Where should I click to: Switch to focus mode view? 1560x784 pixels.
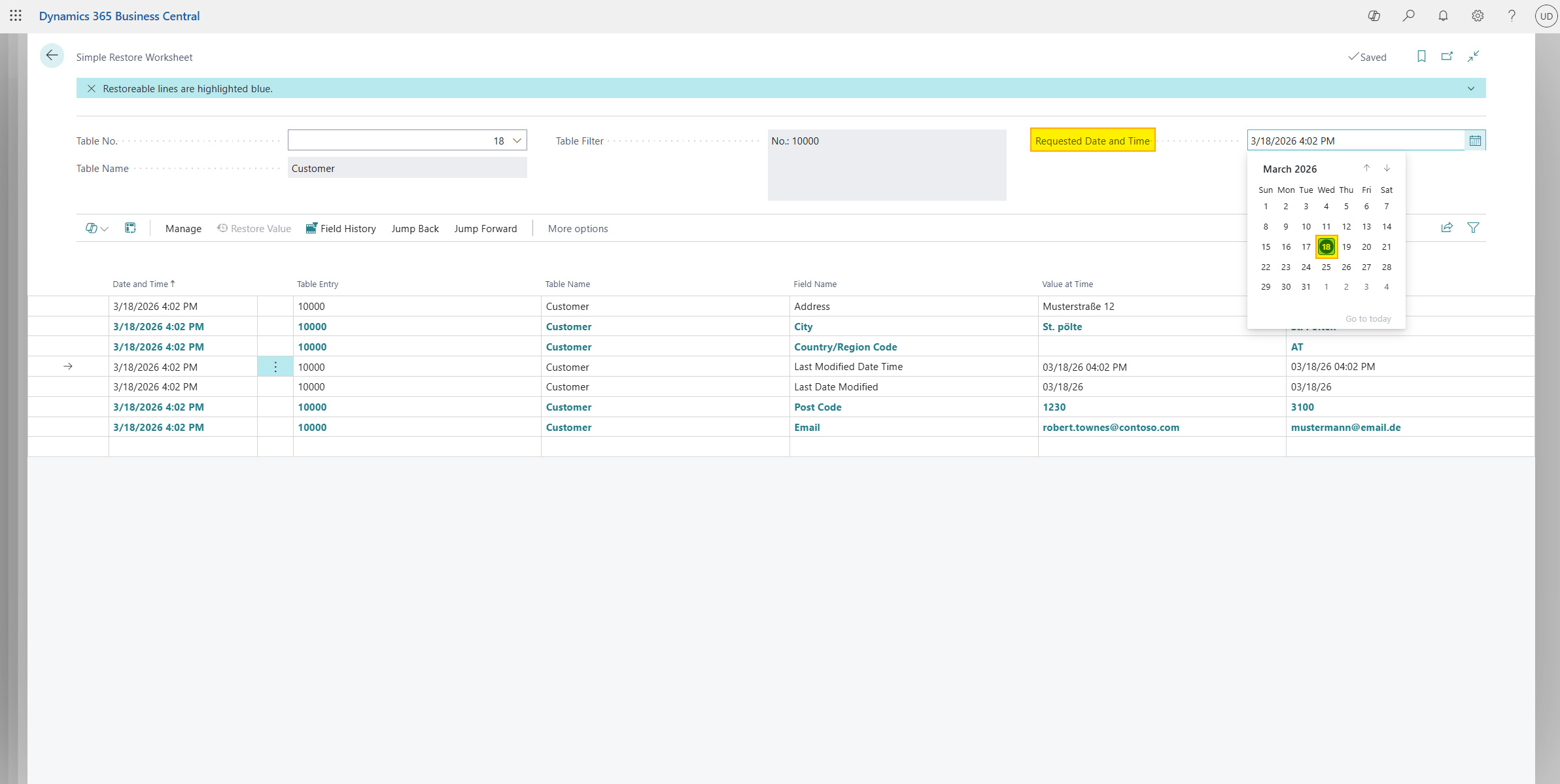[x=1473, y=56]
